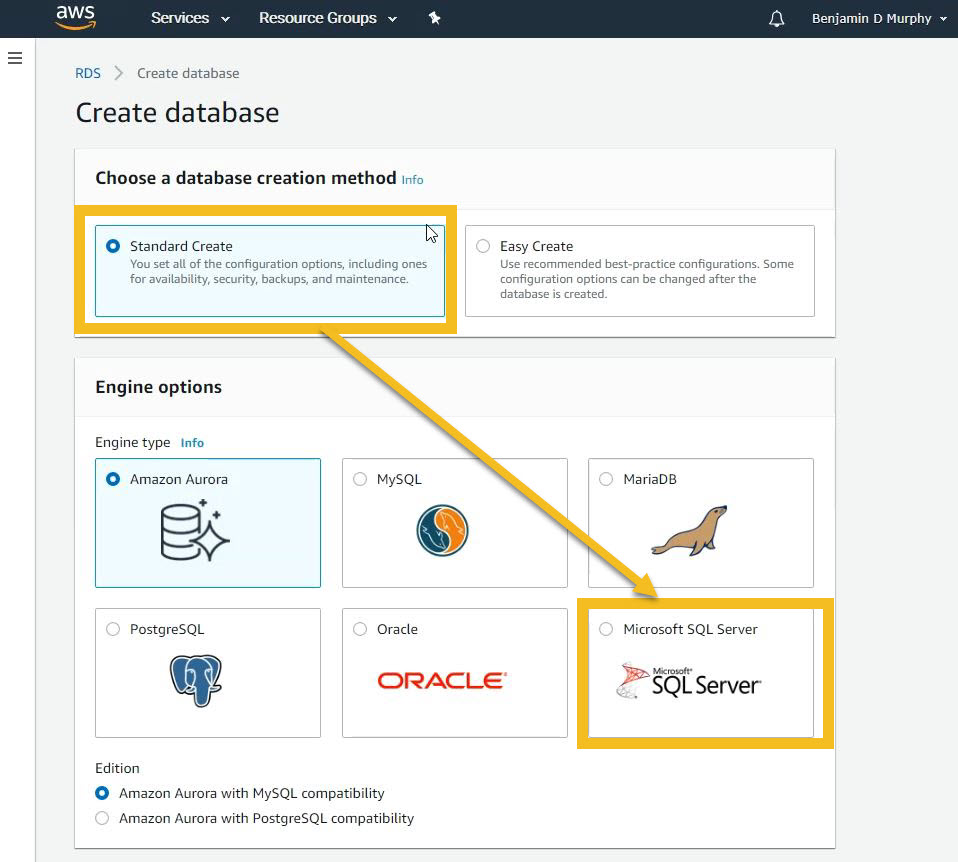The image size is (958, 862).
Task: Click the Microsoft SQL Server logo
Action: [x=689, y=681]
